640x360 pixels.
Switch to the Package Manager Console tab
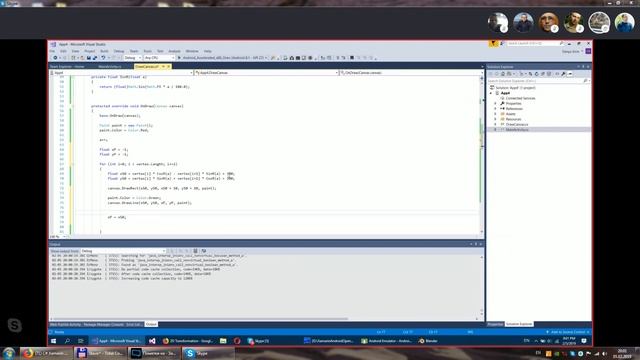[x=103, y=324]
